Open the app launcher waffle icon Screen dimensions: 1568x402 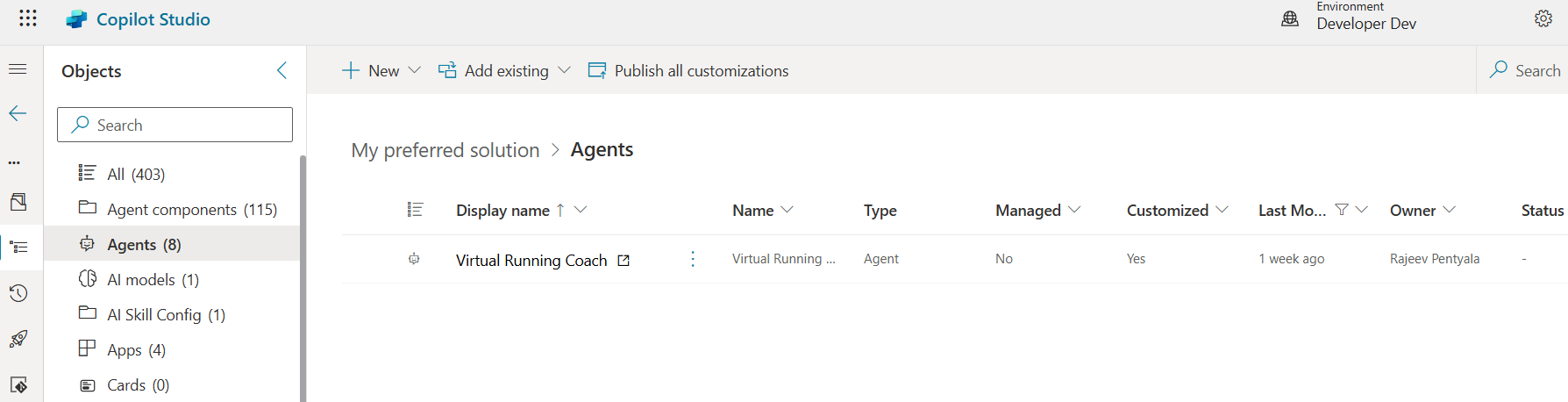pyautogui.click(x=28, y=18)
